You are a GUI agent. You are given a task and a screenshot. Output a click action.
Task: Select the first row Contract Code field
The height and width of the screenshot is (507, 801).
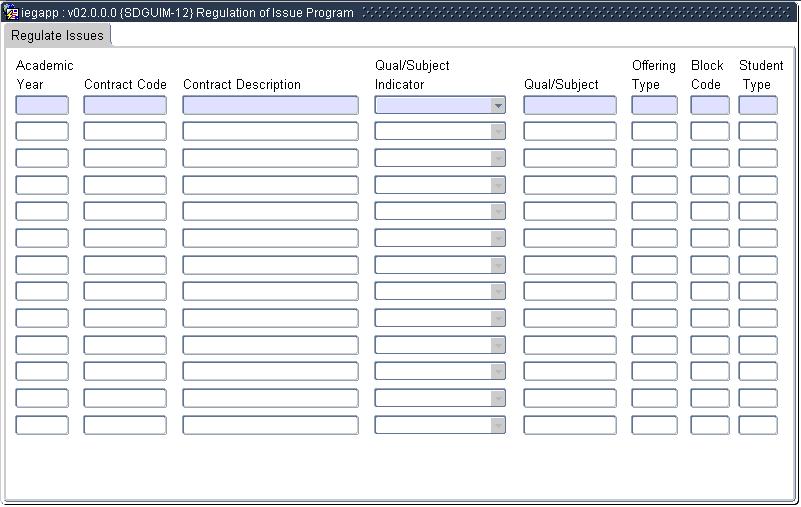pos(125,105)
